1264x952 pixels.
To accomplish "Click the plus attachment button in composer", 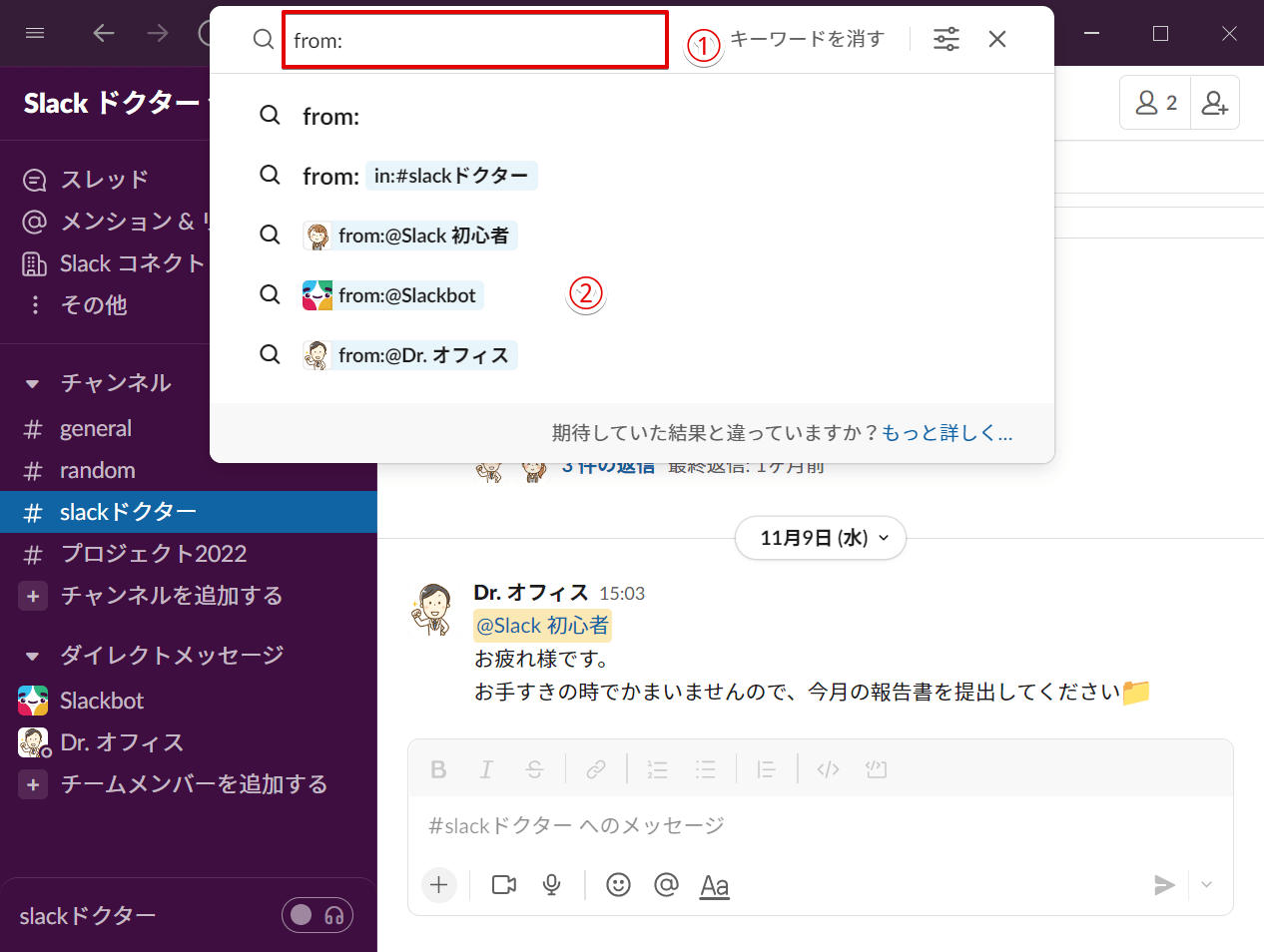I will [439, 884].
